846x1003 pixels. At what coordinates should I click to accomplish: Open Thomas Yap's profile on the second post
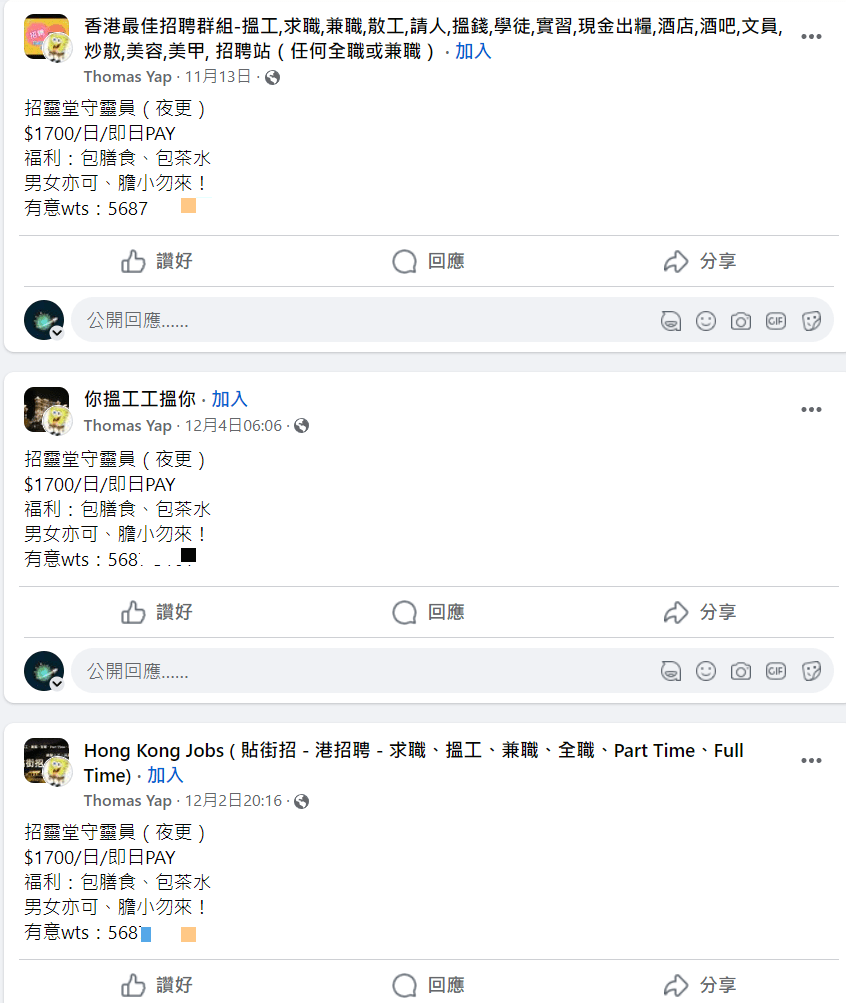pyautogui.click(x=127, y=426)
